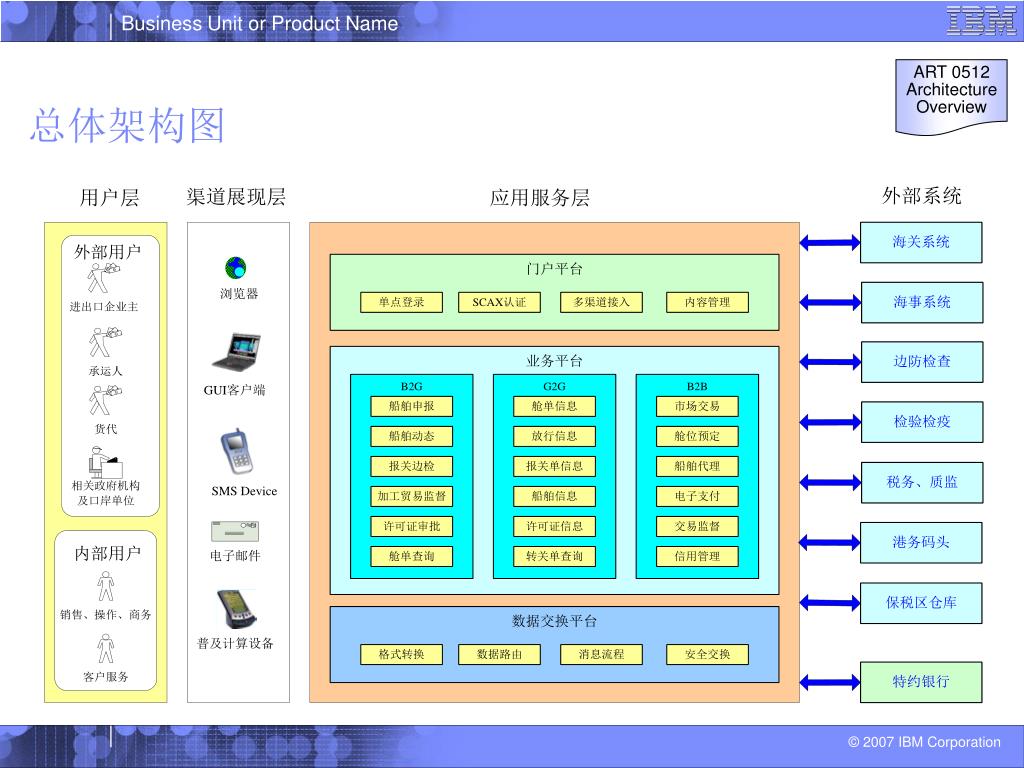The height and width of the screenshot is (768, 1024).
Task: Select 许可证审批 box
Action: pos(411,526)
